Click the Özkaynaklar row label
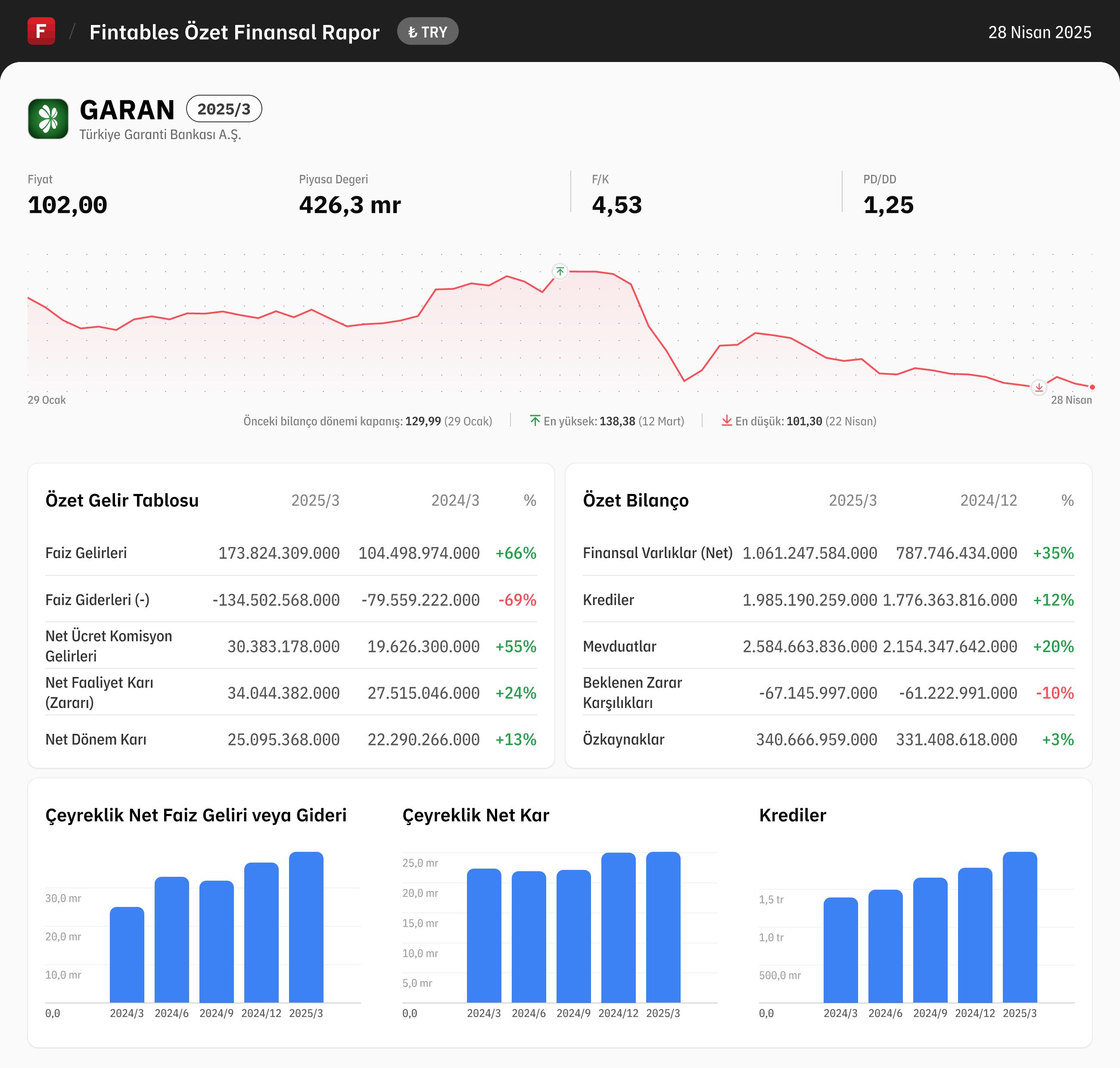The width and height of the screenshot is (1120, 1068). tap(623, 739)
